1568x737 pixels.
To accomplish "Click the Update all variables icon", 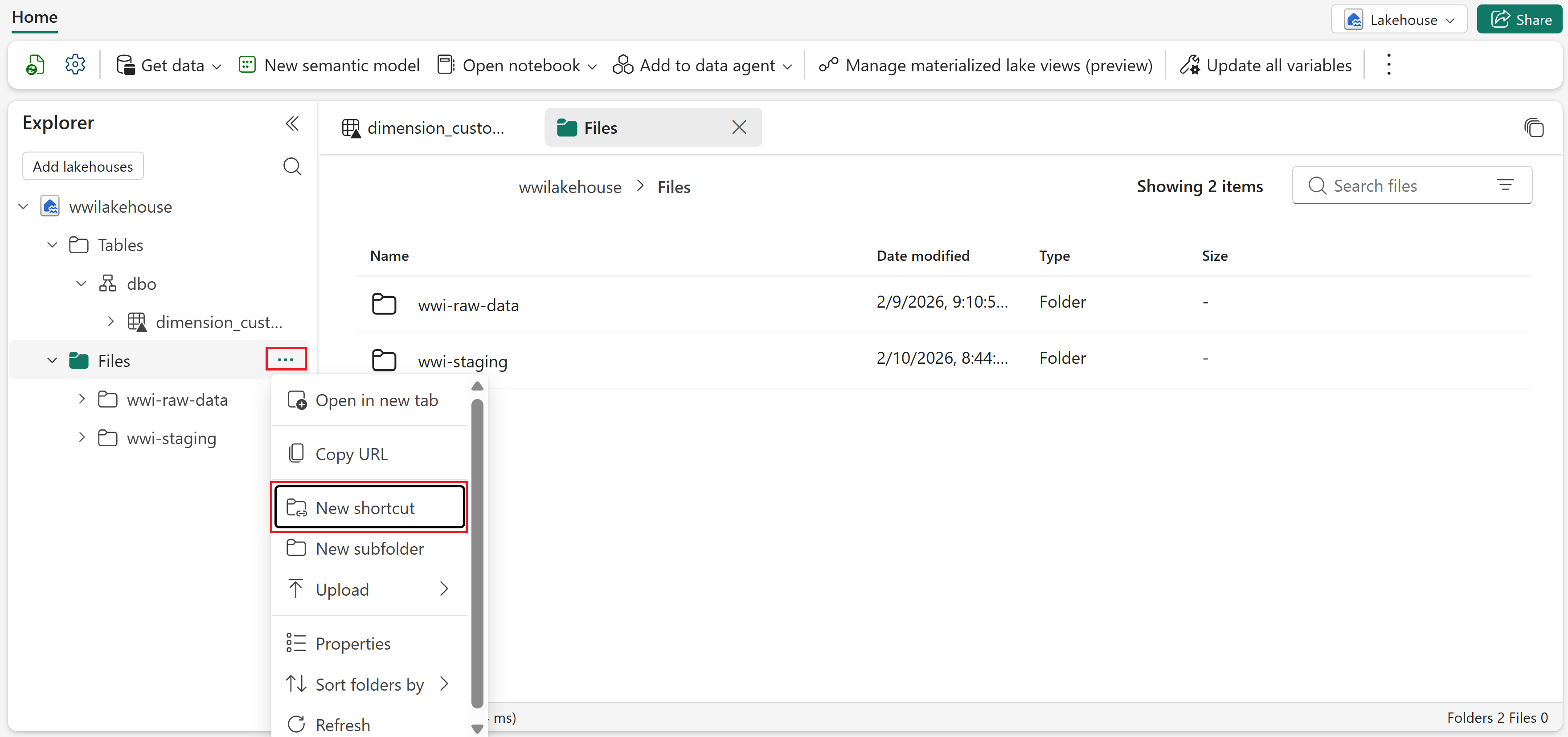I will click(x=1191, y=65).
